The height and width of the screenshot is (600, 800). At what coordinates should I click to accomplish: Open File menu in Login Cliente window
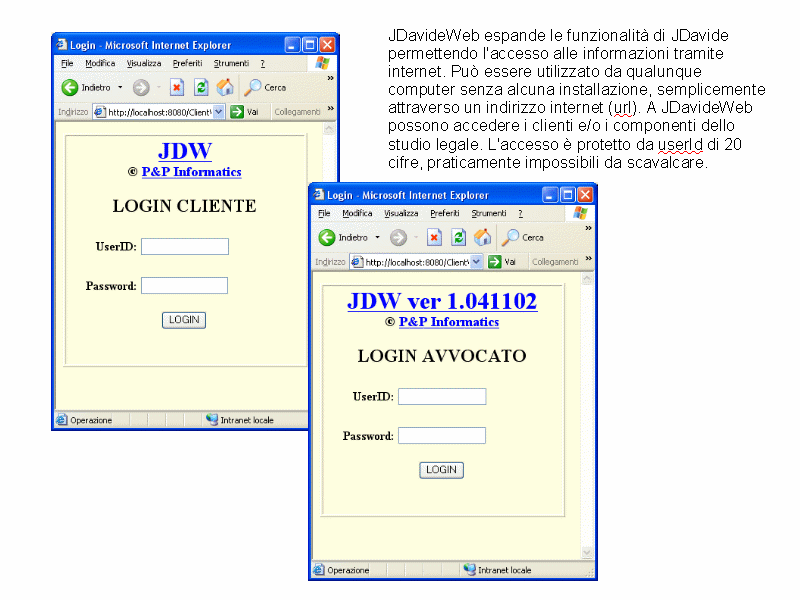click(67, 63)
